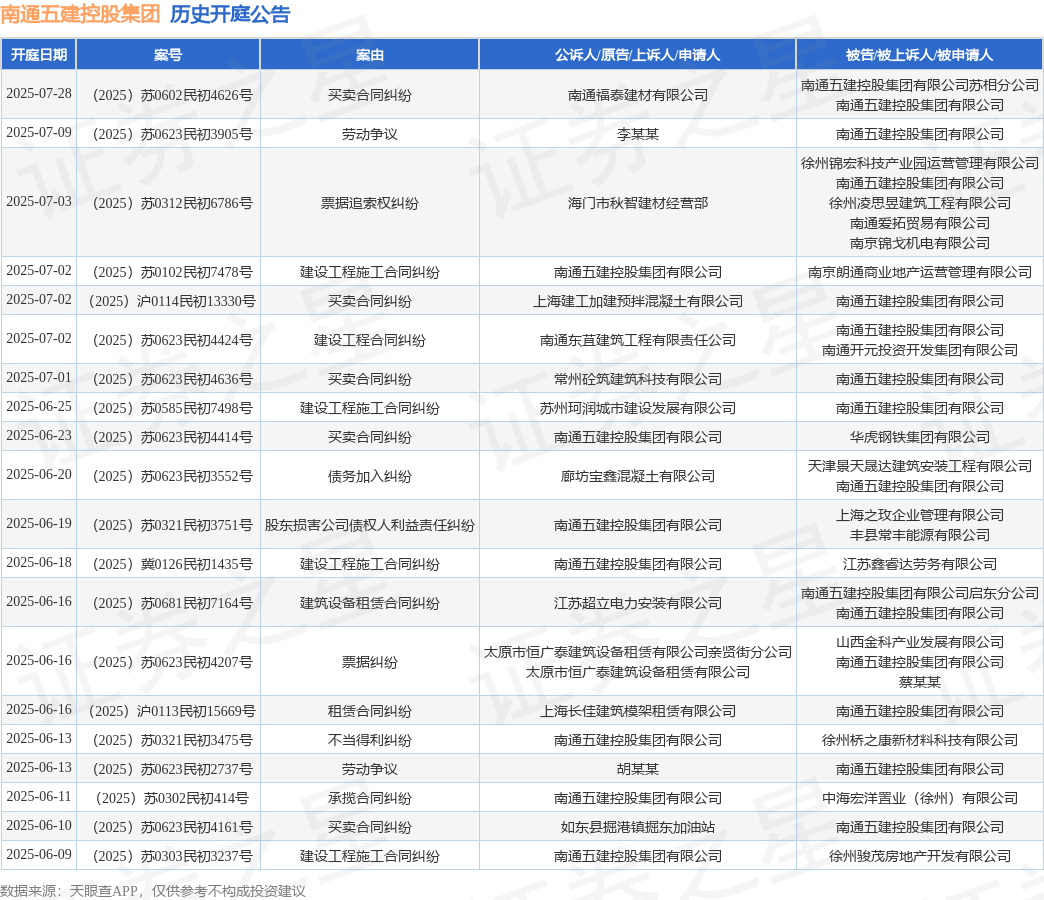The image size is (1044, 900).
Task: Click case number 苏0623民初4207号
Action: [172, 662]
